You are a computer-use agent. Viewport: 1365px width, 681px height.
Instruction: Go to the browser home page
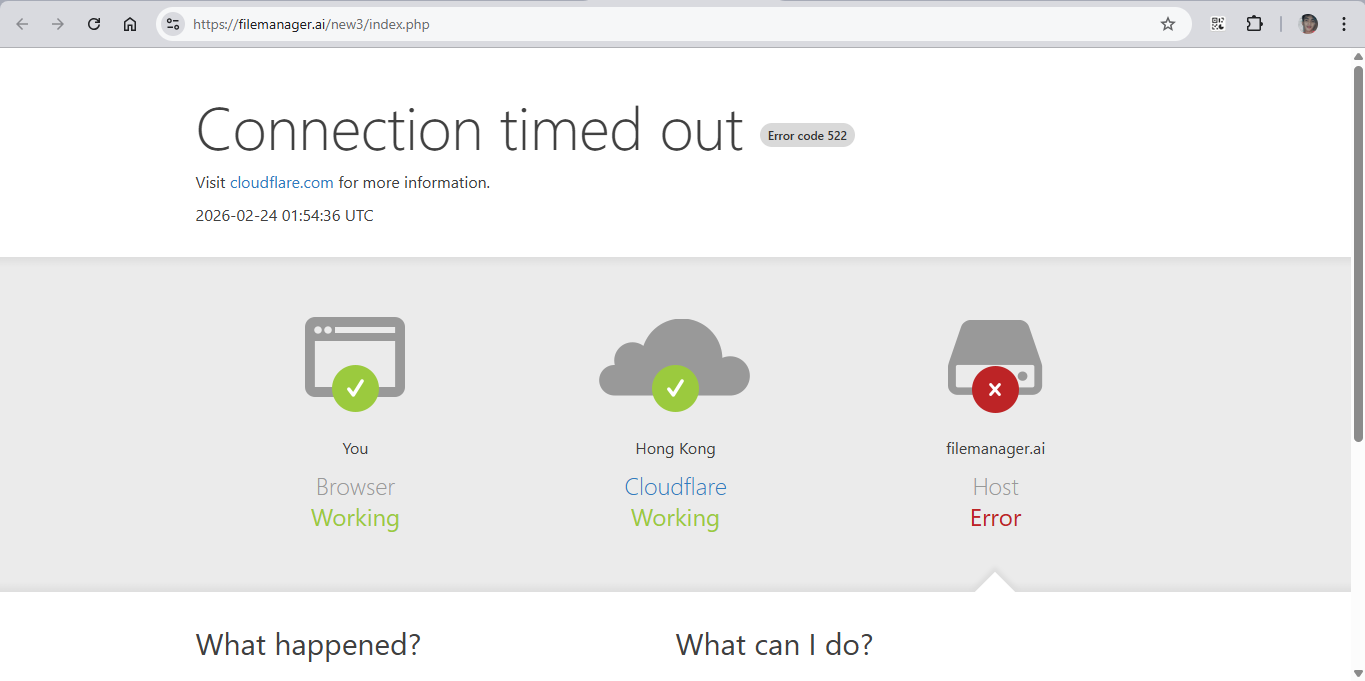click(x=130, y=24)
